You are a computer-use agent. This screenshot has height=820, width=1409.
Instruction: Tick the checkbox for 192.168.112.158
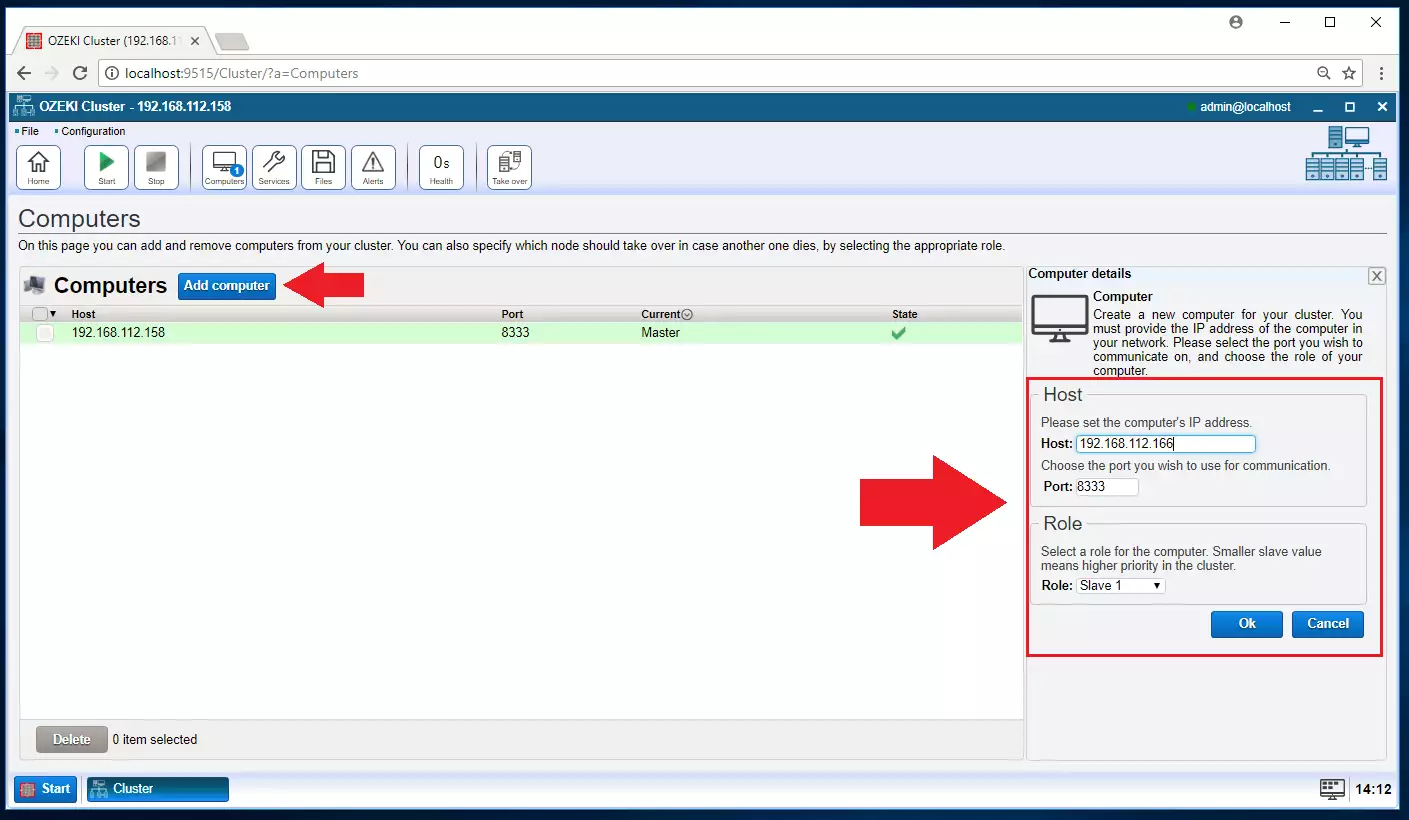45,333
